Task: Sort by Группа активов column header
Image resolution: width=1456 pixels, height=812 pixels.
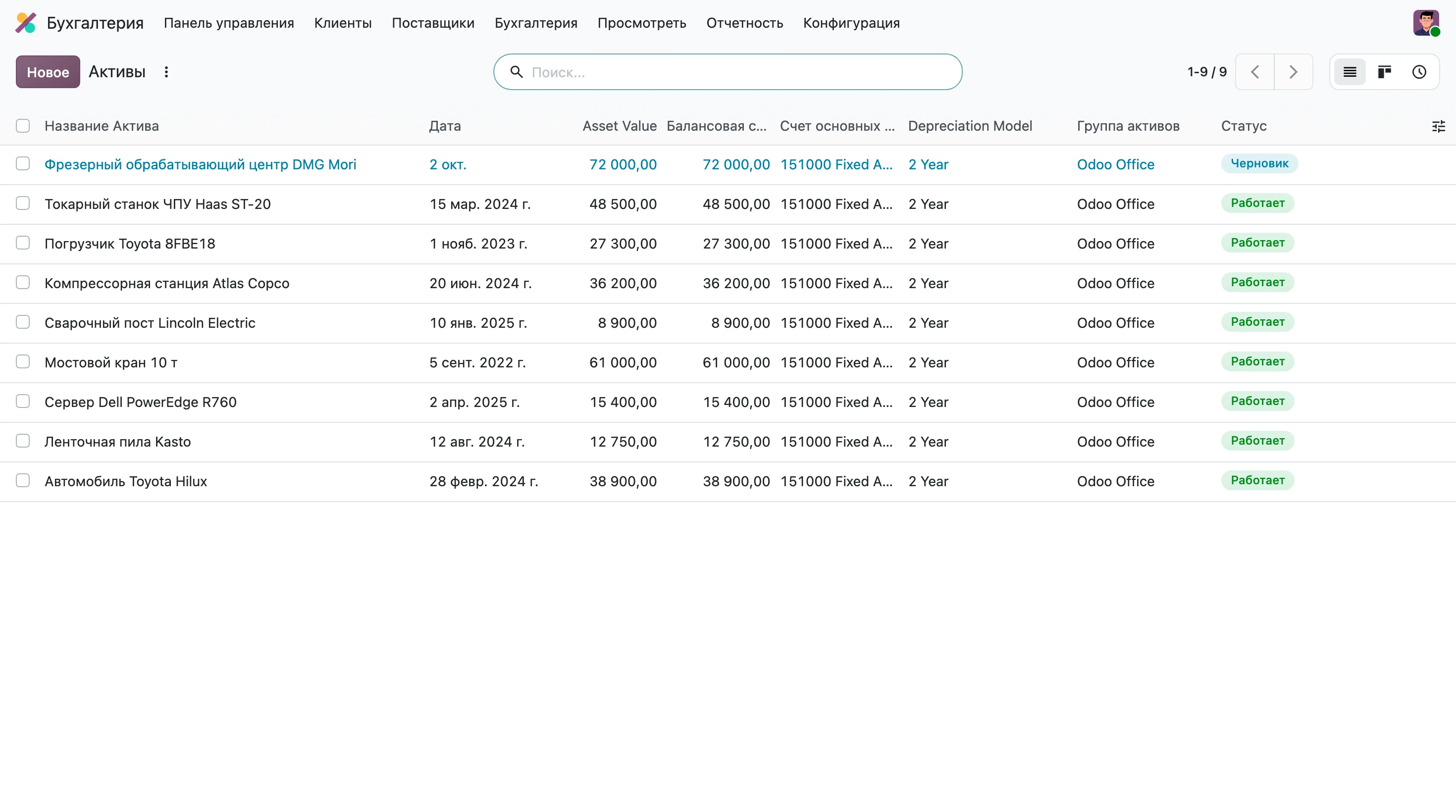Action: [x=1128, y=126]
